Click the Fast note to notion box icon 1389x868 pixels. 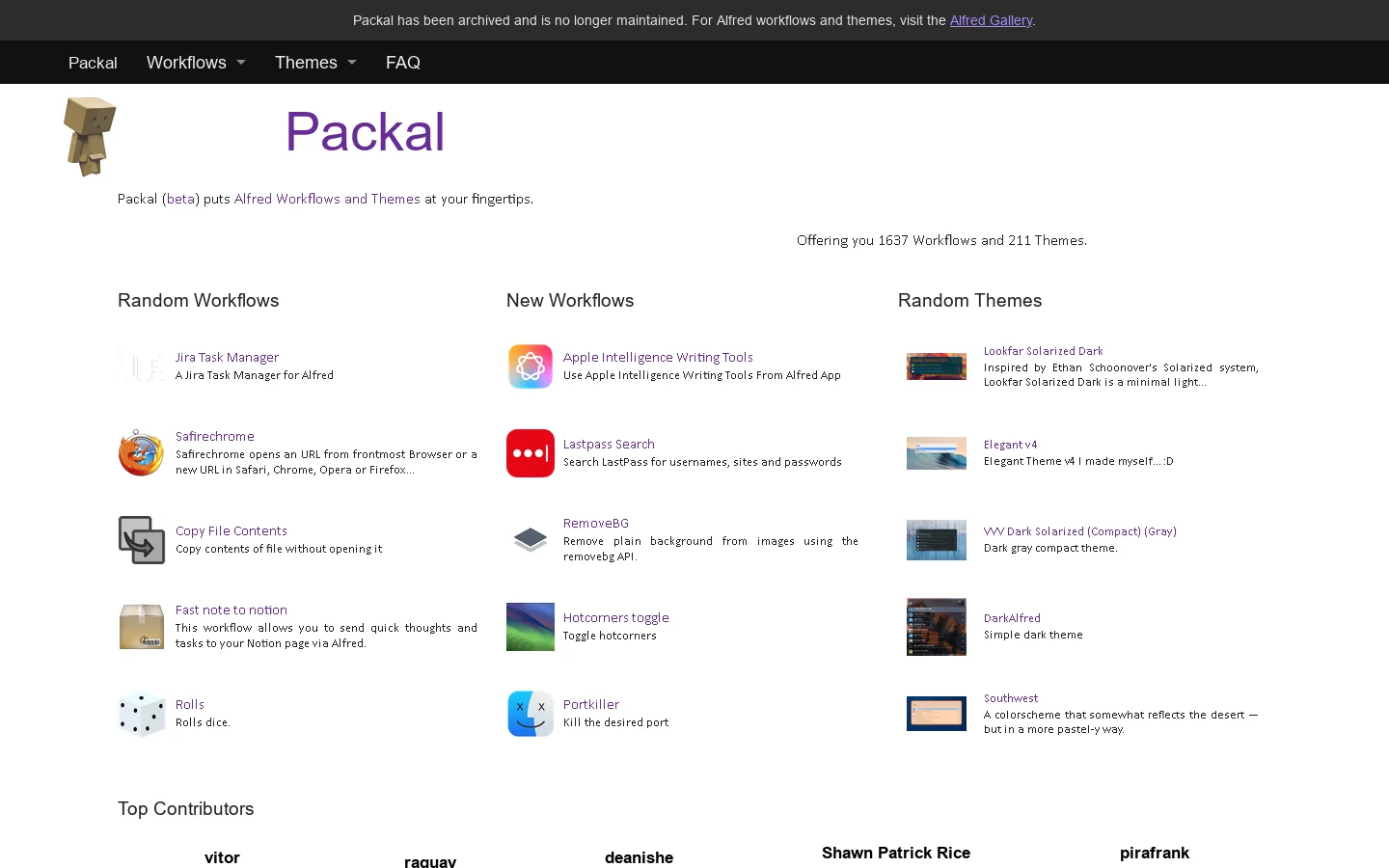(x=142, y=627)
